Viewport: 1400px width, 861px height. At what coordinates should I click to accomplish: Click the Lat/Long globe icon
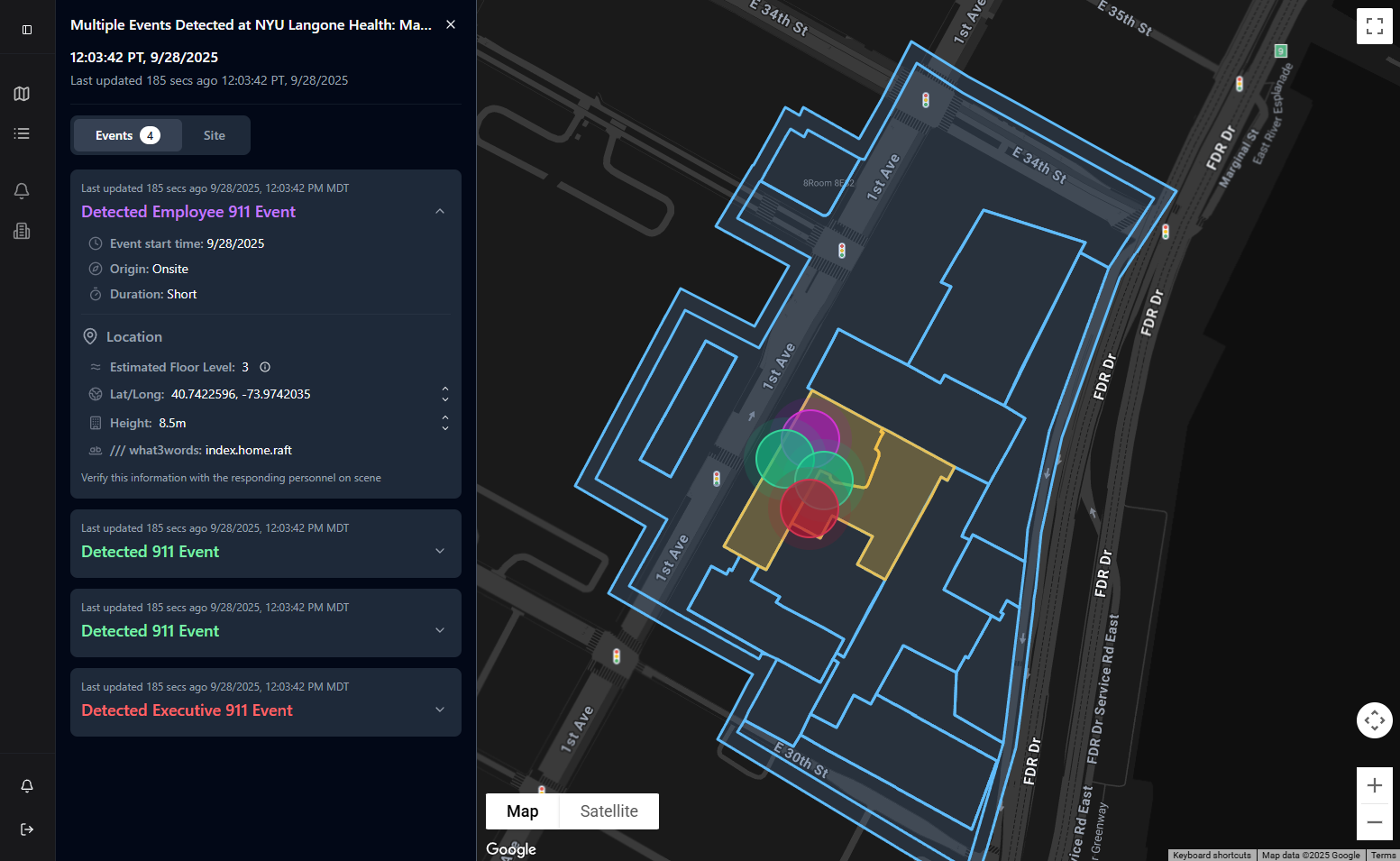96,394
